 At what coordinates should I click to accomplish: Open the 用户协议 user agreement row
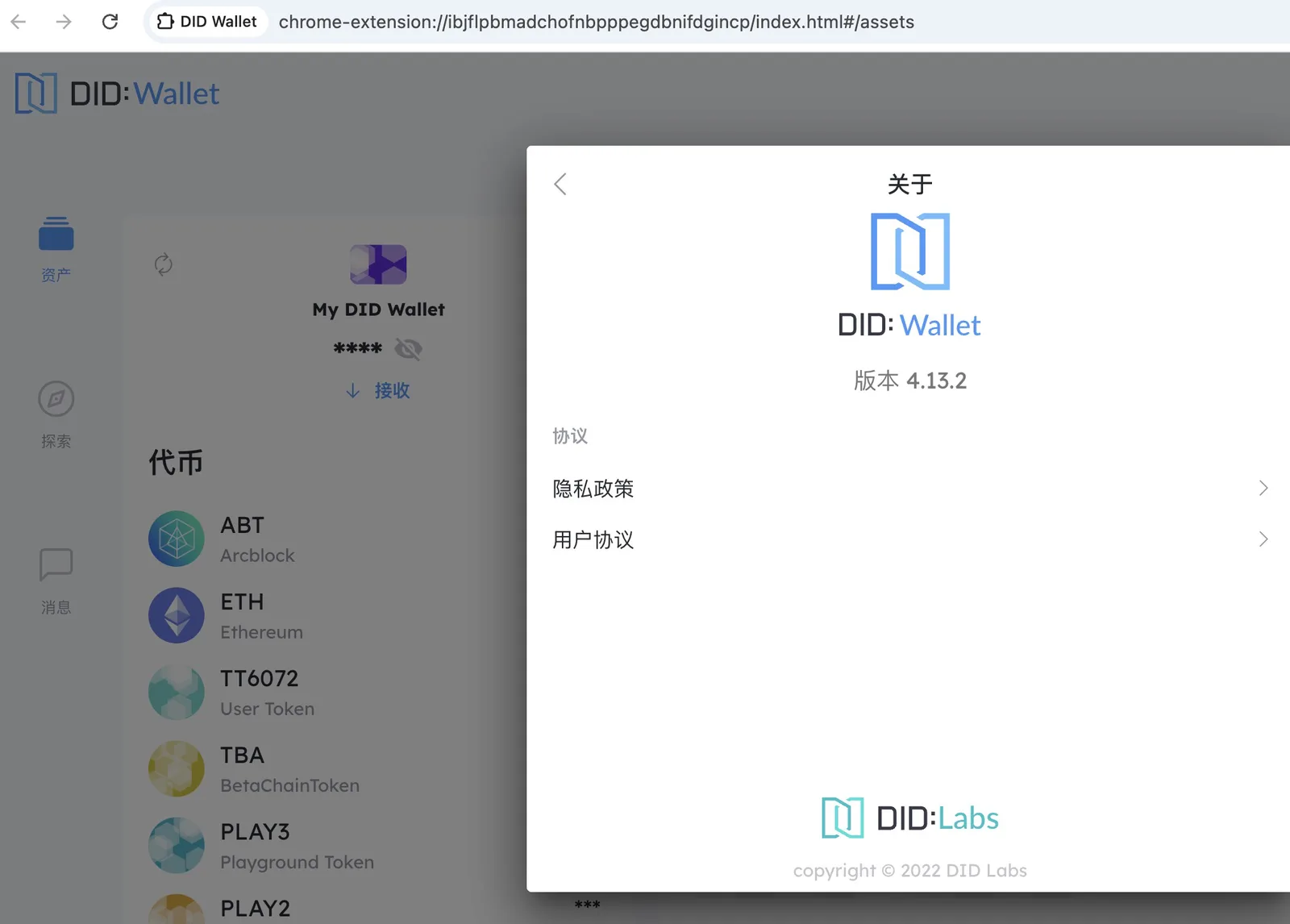pyautogui.click(x=910, y=539)
